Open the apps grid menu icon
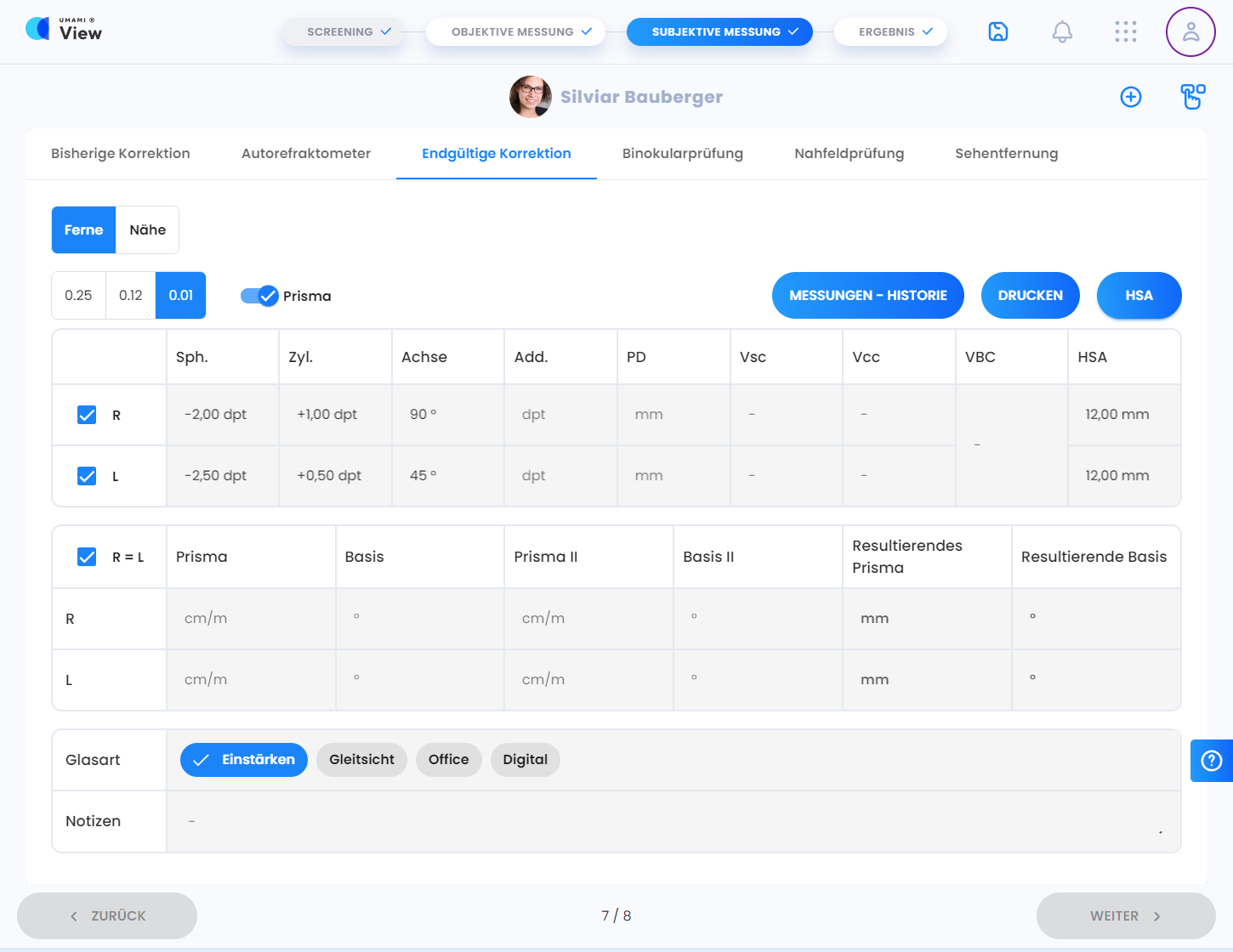 1125,31
